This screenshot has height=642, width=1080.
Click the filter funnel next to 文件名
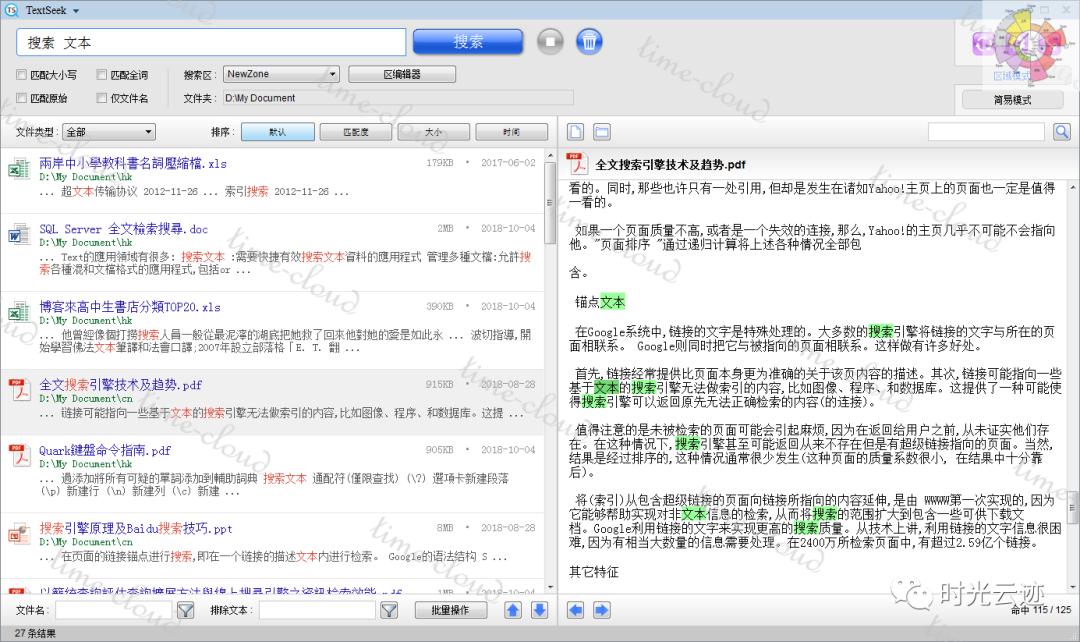pyautogui.click(x=185, y=609)
